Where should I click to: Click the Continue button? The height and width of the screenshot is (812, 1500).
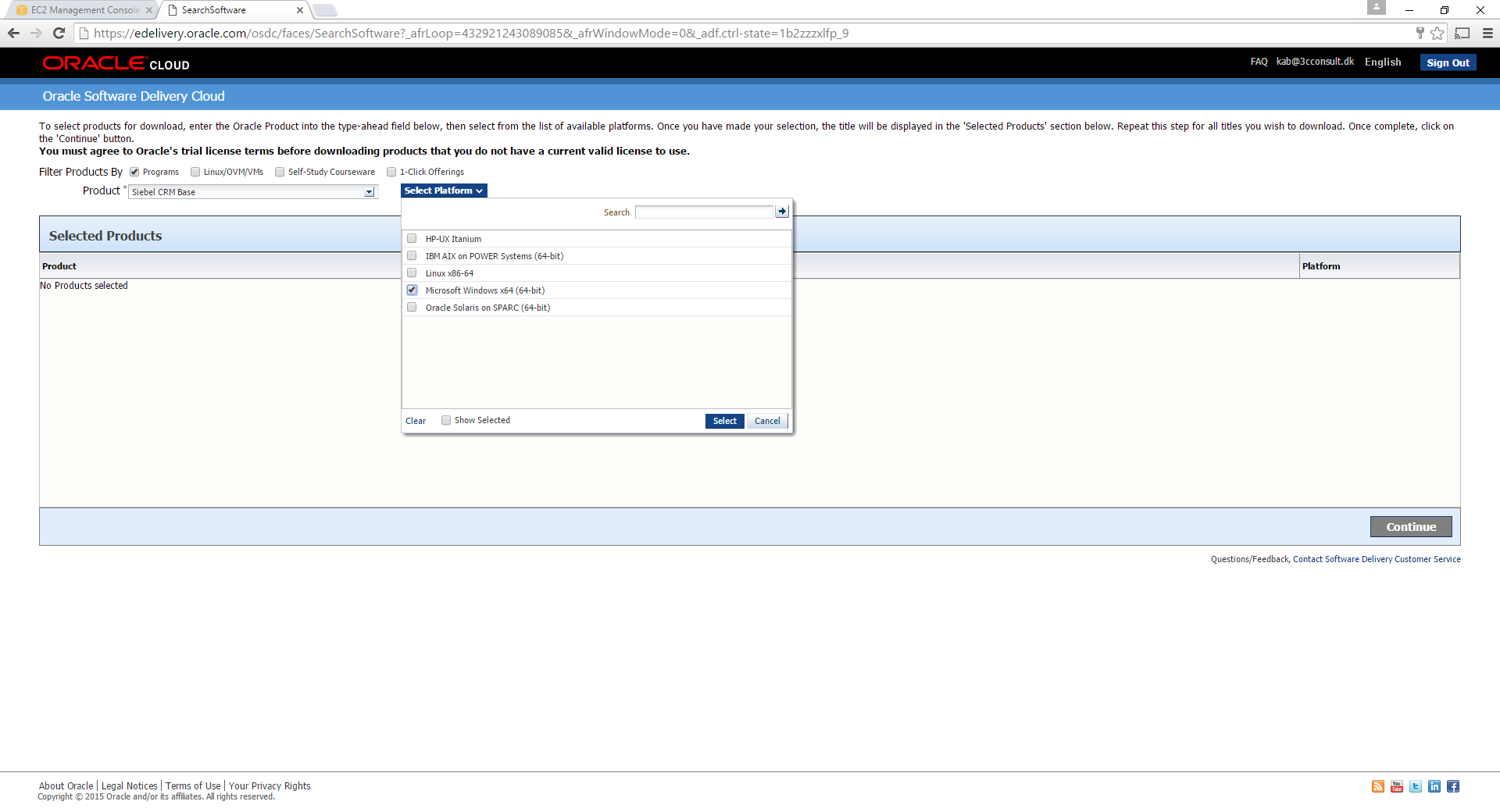tap(1411, 527)
